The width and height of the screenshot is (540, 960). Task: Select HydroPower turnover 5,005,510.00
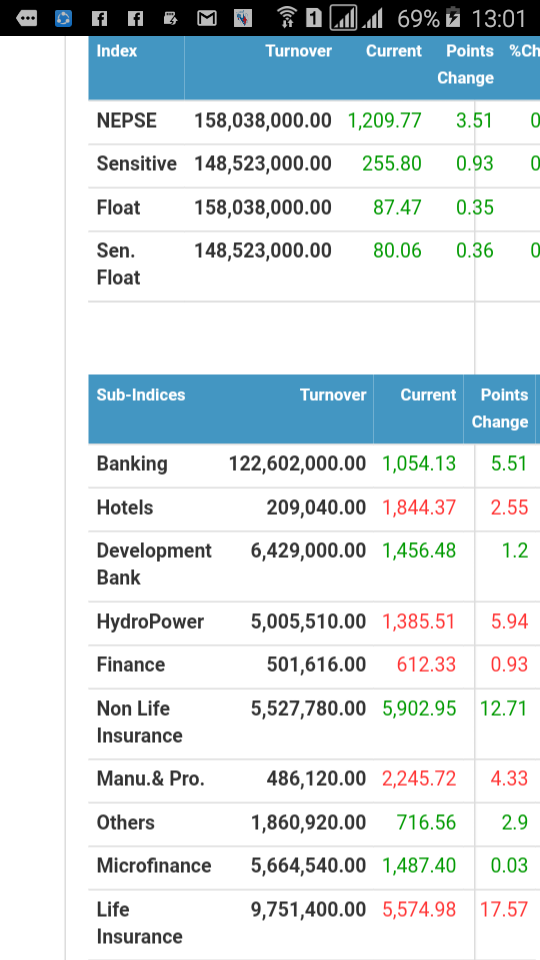tap(309, 622)
